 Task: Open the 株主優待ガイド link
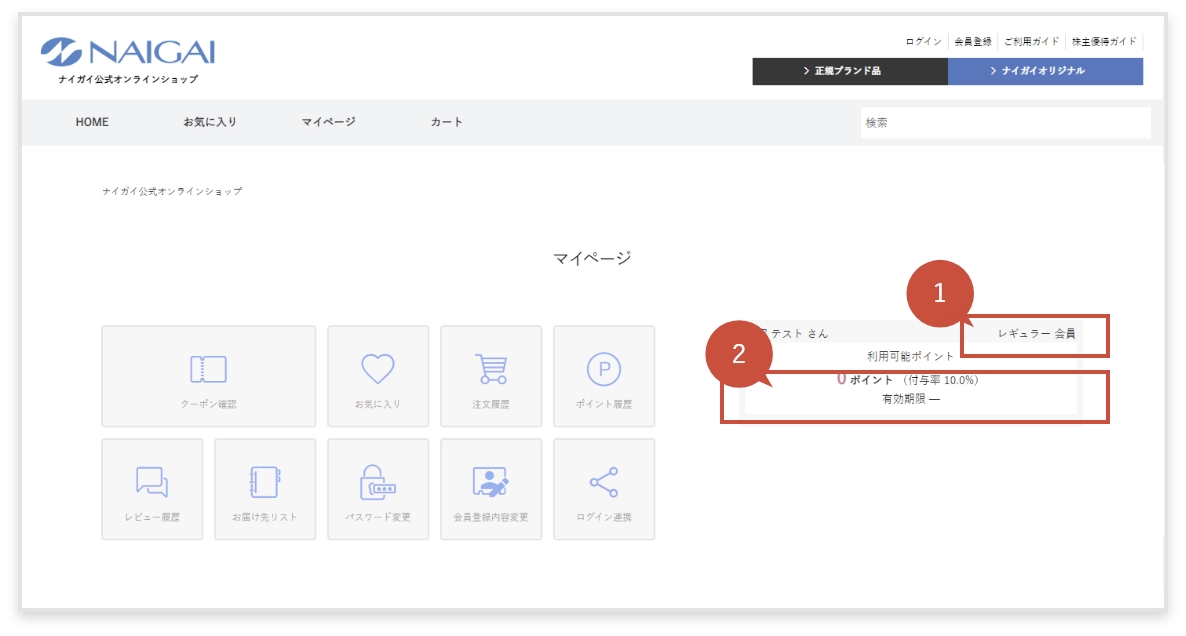(x=1104, y=41)
